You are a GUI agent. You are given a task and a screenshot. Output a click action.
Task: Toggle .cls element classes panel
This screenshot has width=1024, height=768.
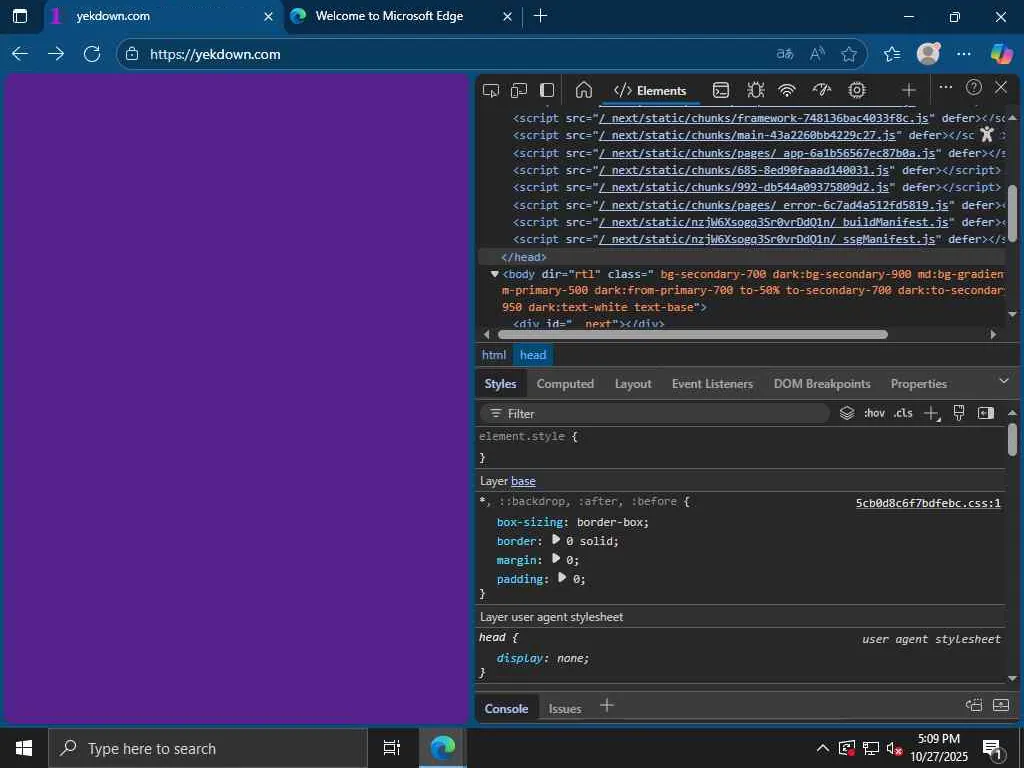click(903, 413)
